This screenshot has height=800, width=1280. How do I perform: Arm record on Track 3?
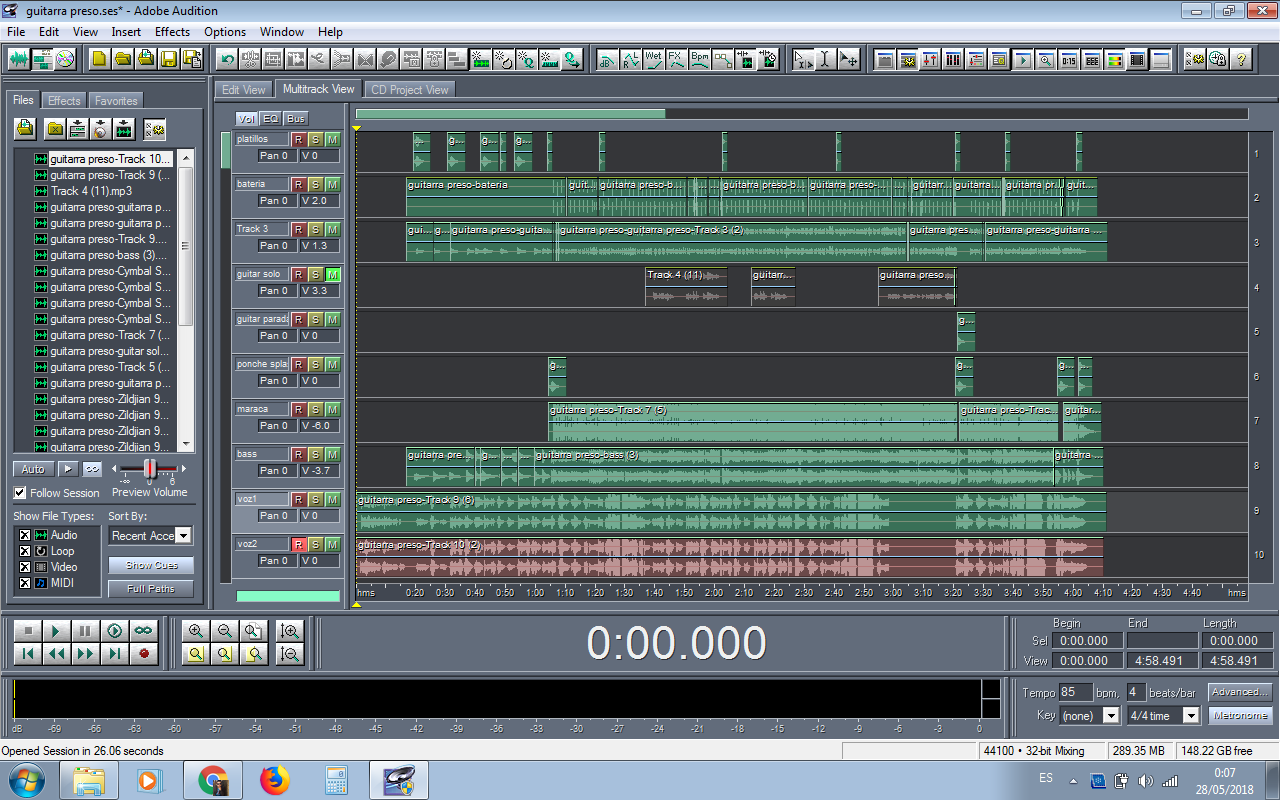[298, 229]
